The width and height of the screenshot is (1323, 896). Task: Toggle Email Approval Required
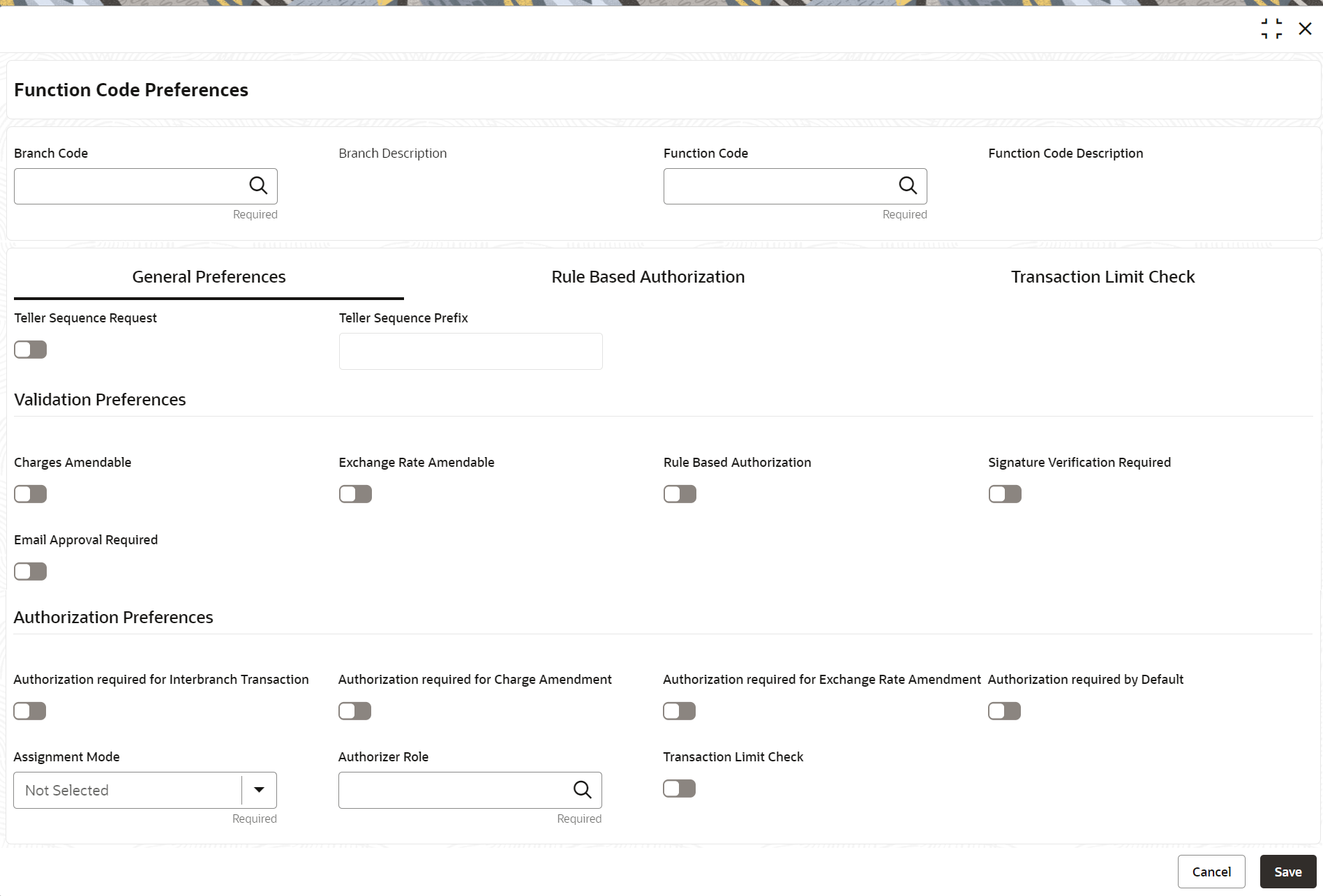(31, 572)
